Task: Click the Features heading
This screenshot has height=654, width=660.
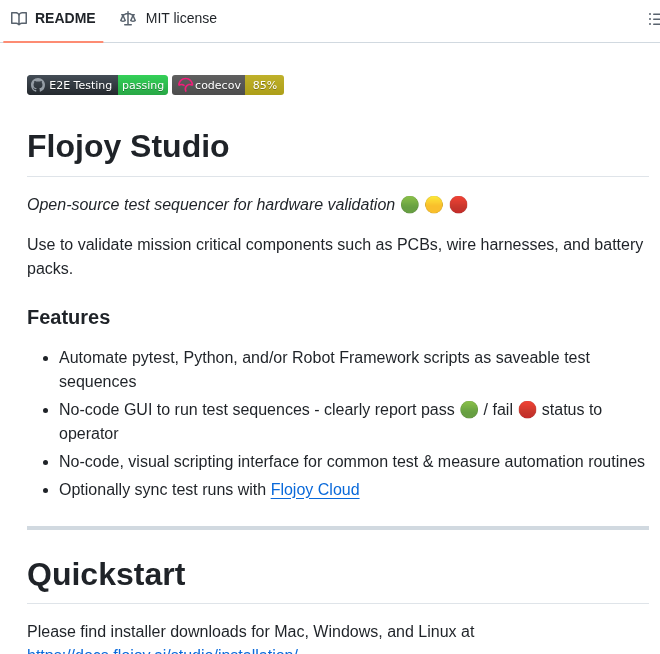Action: tap(69, 317)
